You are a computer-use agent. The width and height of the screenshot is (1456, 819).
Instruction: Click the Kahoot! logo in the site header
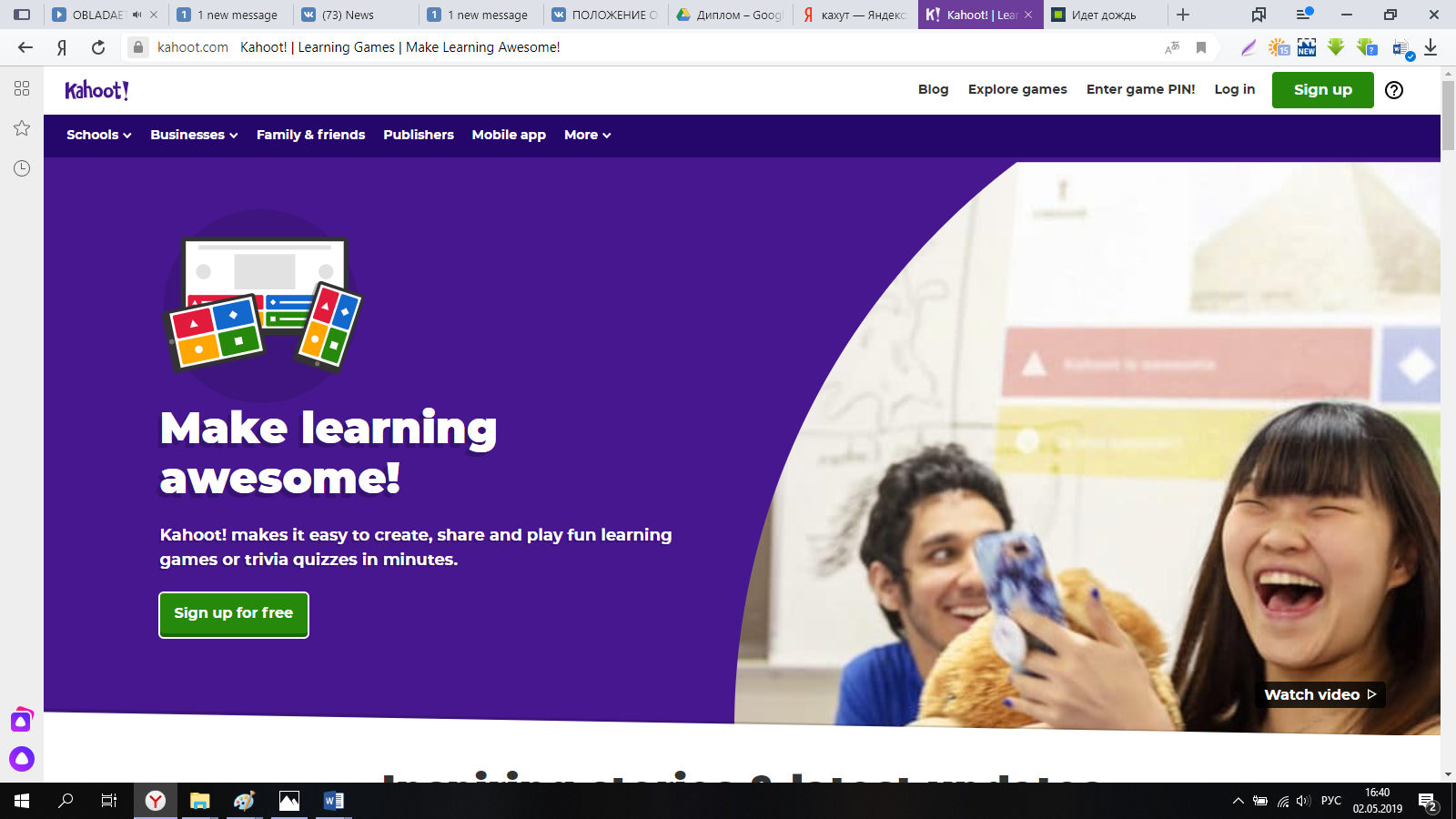(x=96, y=90)
